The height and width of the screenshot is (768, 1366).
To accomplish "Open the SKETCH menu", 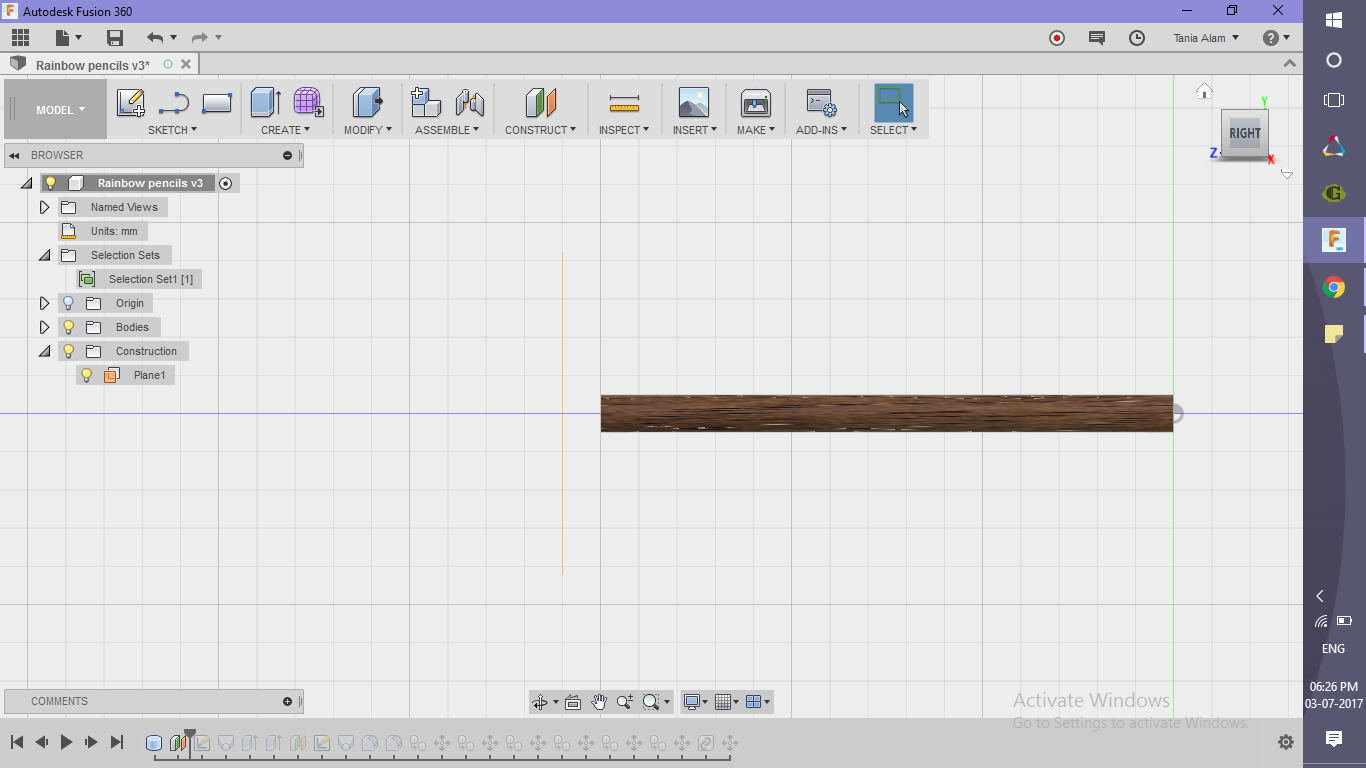I will click(x=172, y=130).
